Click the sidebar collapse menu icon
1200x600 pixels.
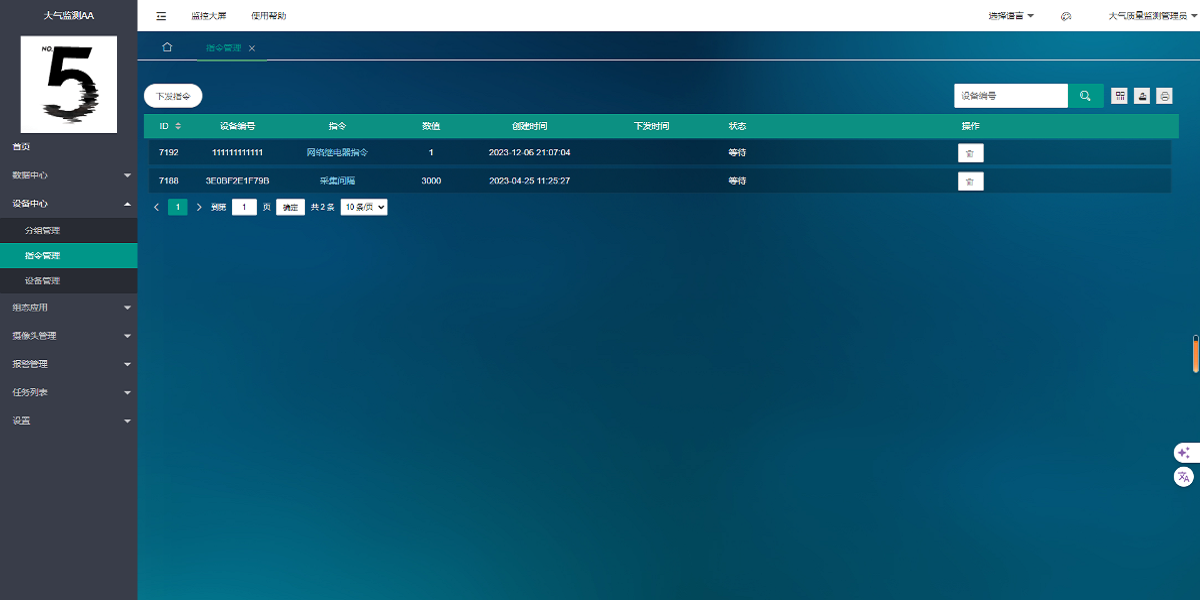(161, 16)
